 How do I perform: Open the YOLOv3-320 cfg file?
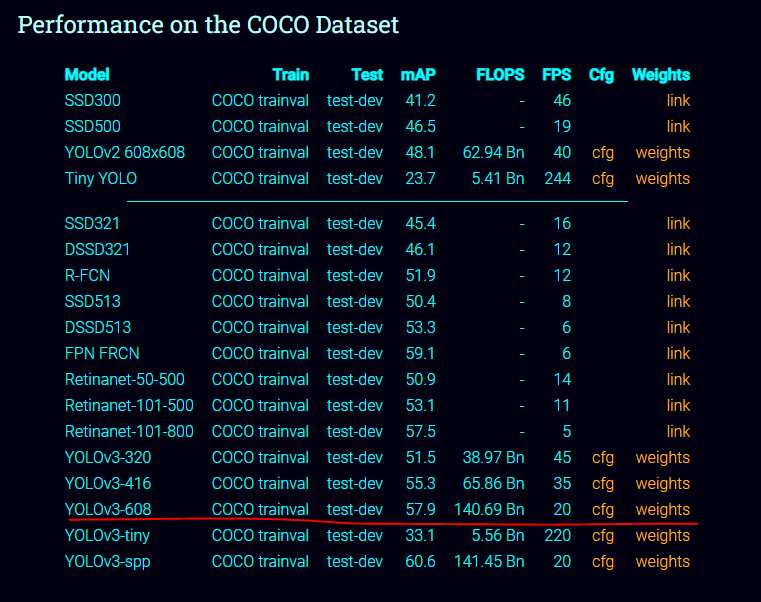tap(603, 458)
